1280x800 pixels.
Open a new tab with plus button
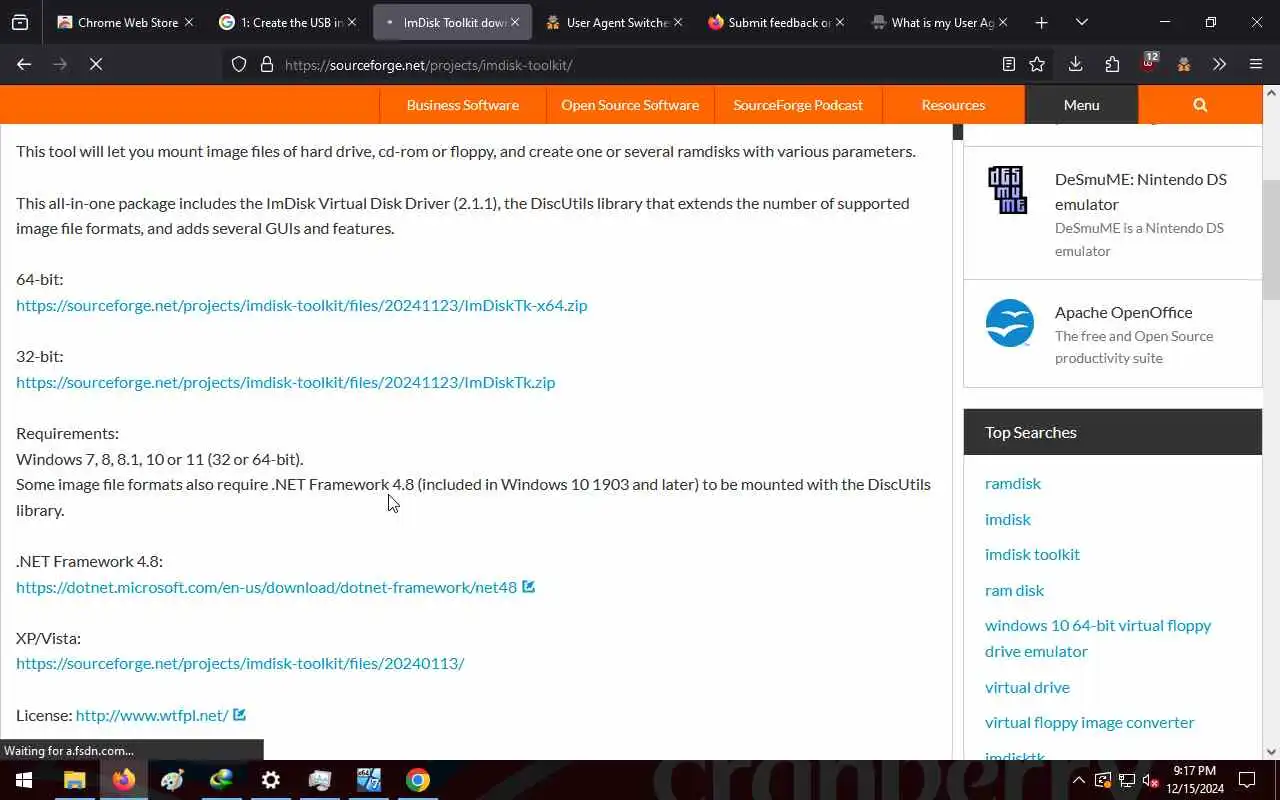[x=1041, y=22]
